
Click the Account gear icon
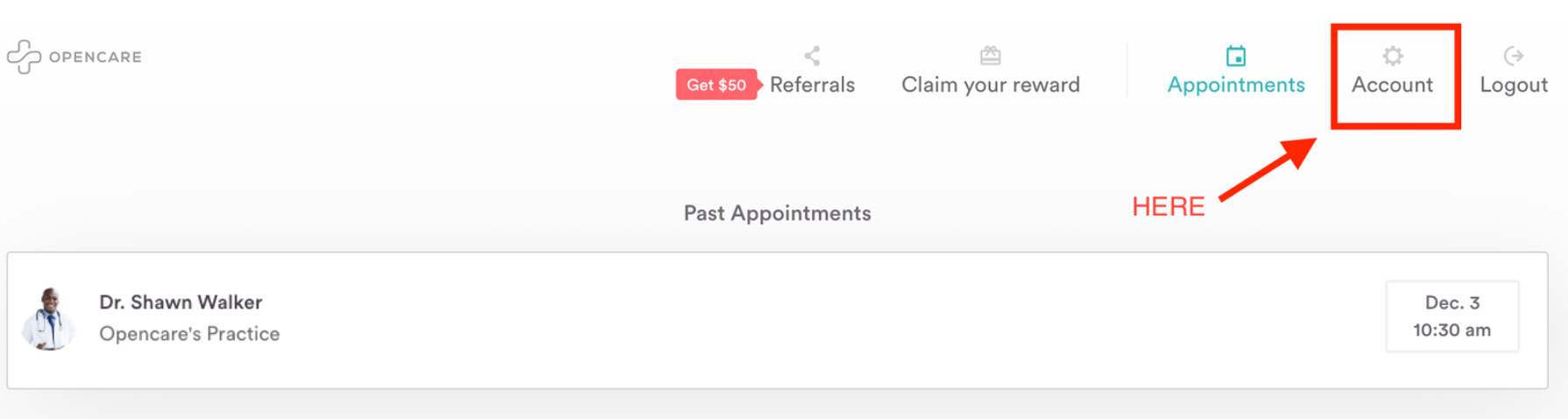(1392, 56)
